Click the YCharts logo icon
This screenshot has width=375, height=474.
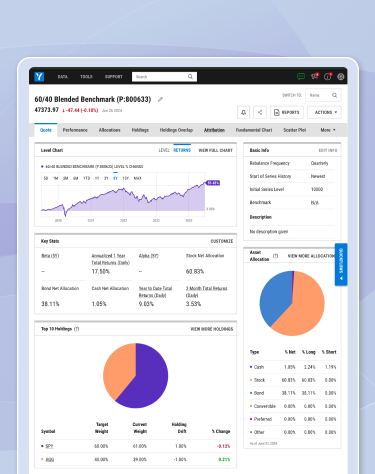pos(39,77)
